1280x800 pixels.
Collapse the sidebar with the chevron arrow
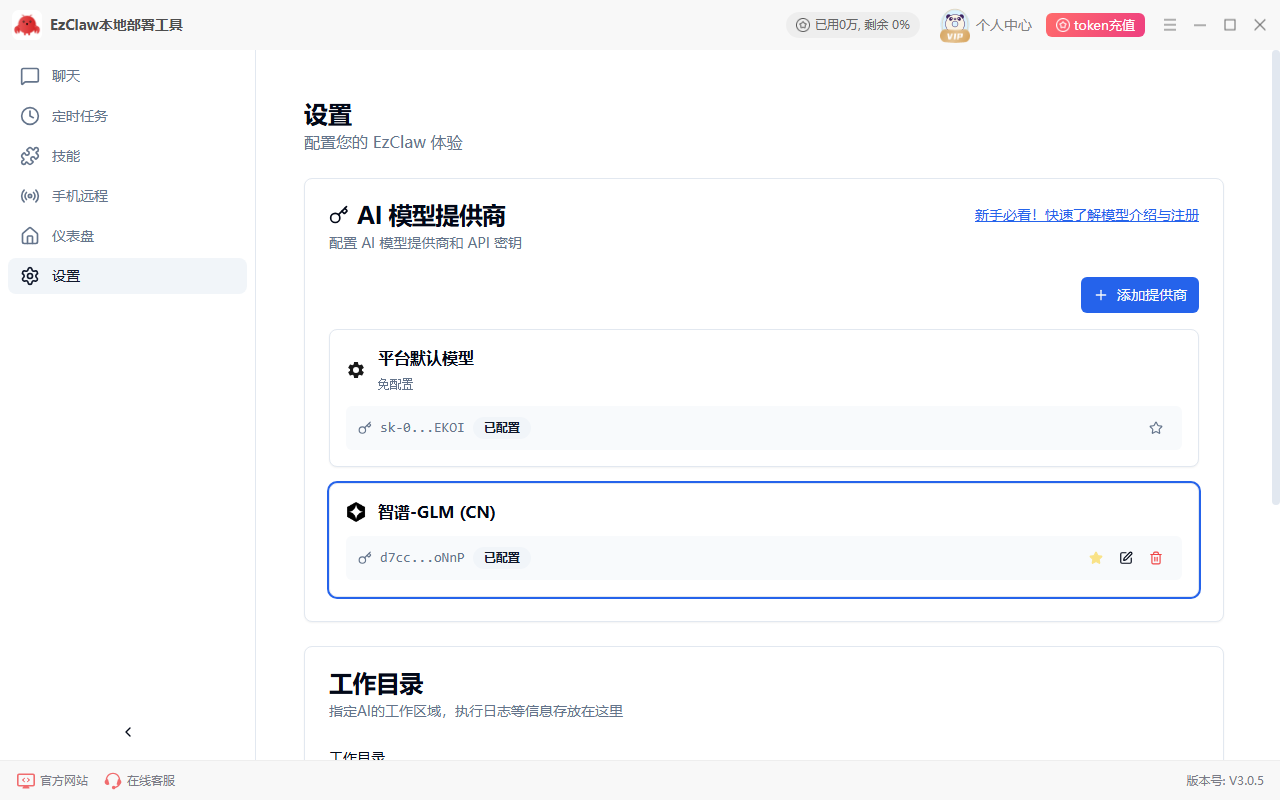pyautogui.click(x=128, y=732)
